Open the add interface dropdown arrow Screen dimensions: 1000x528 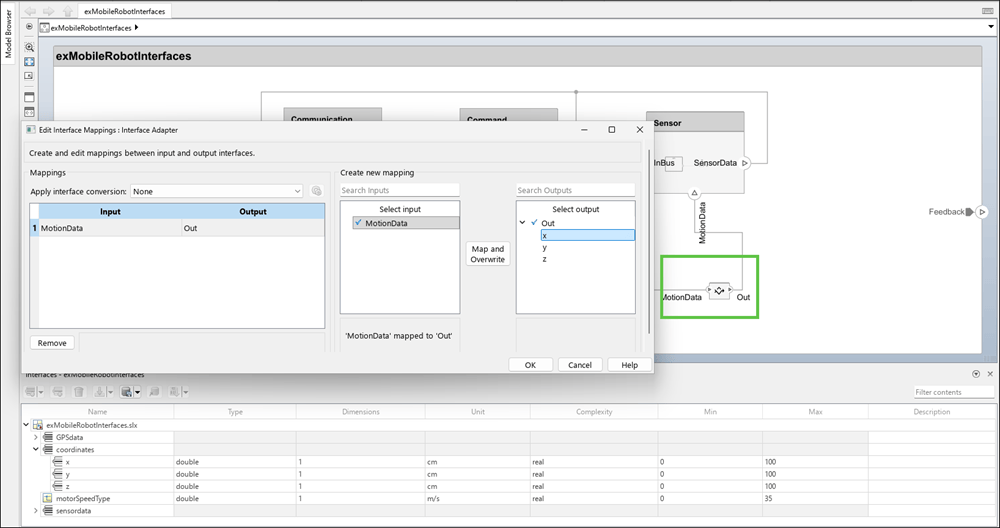(x=40, y=393)
